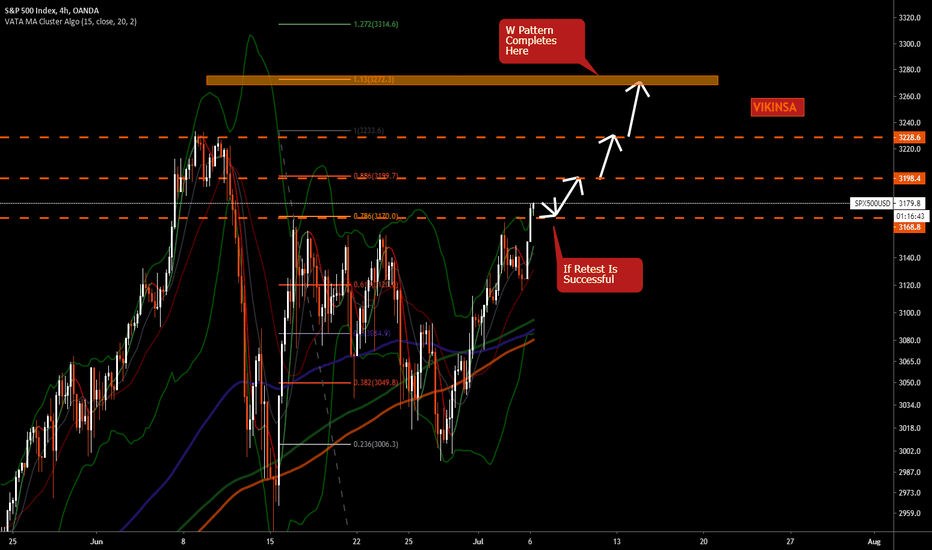Click the 3100.0 price axis value
This screenshot has width=932, height=550.
click(910, 313)
